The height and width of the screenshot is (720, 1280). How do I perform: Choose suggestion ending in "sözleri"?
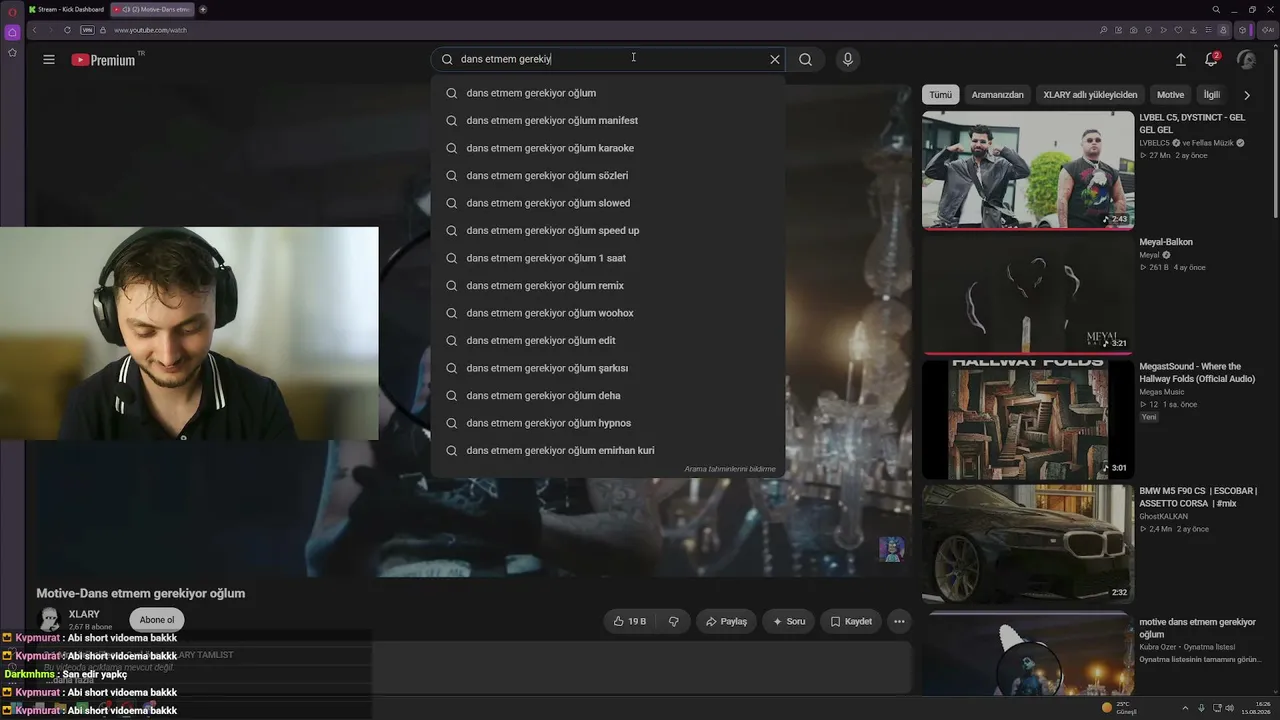coord(608,176)
